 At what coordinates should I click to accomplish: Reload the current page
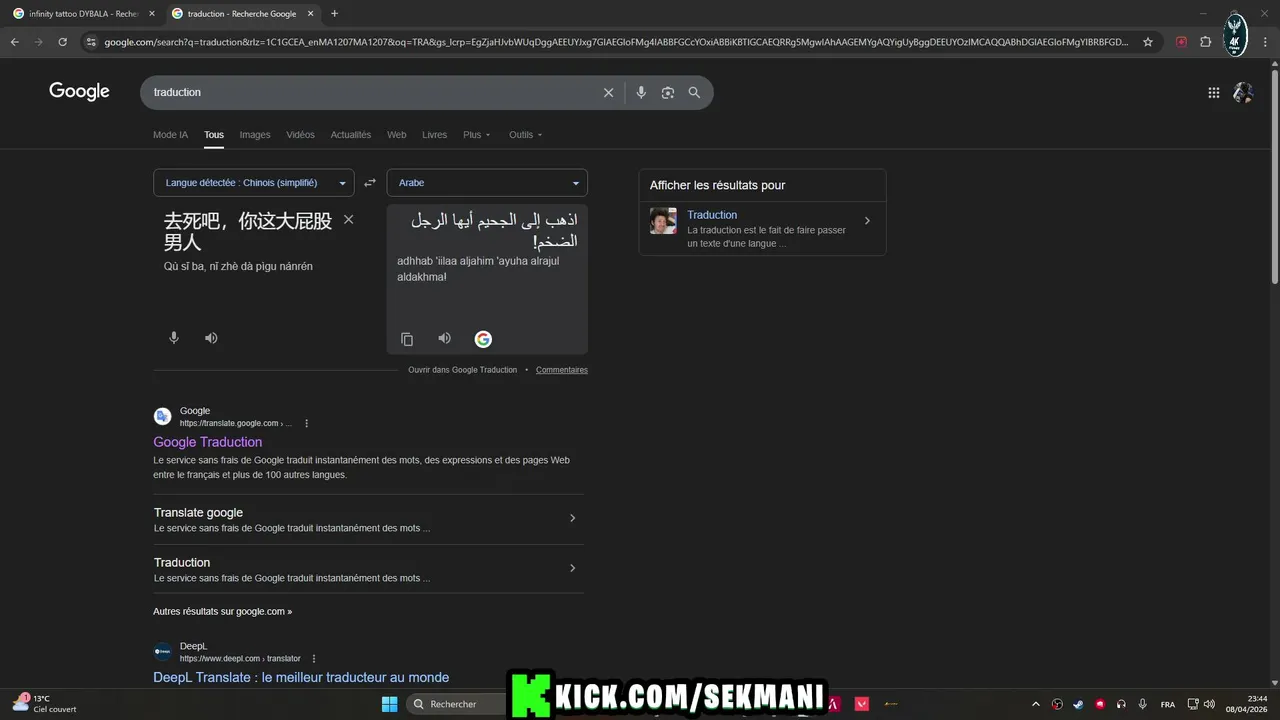coord(62,42)
